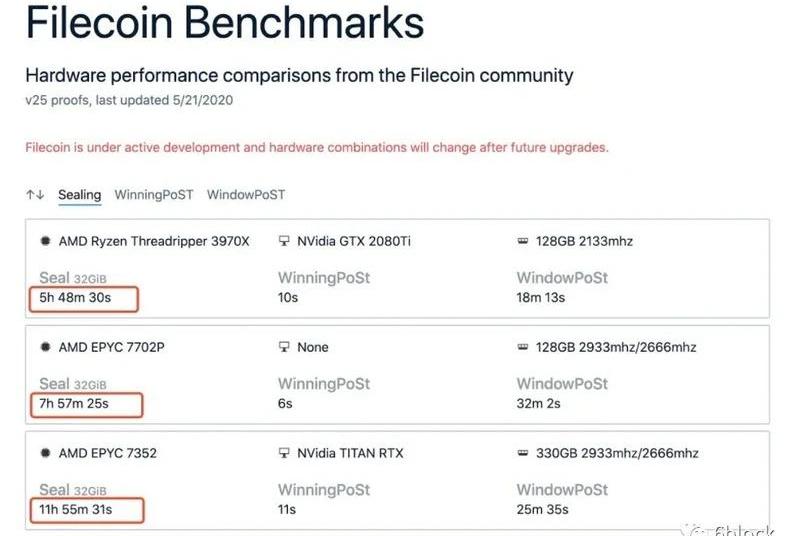
Task: Click the sort arrows icon
Action: pyautogui.click(x=35, y=195)
